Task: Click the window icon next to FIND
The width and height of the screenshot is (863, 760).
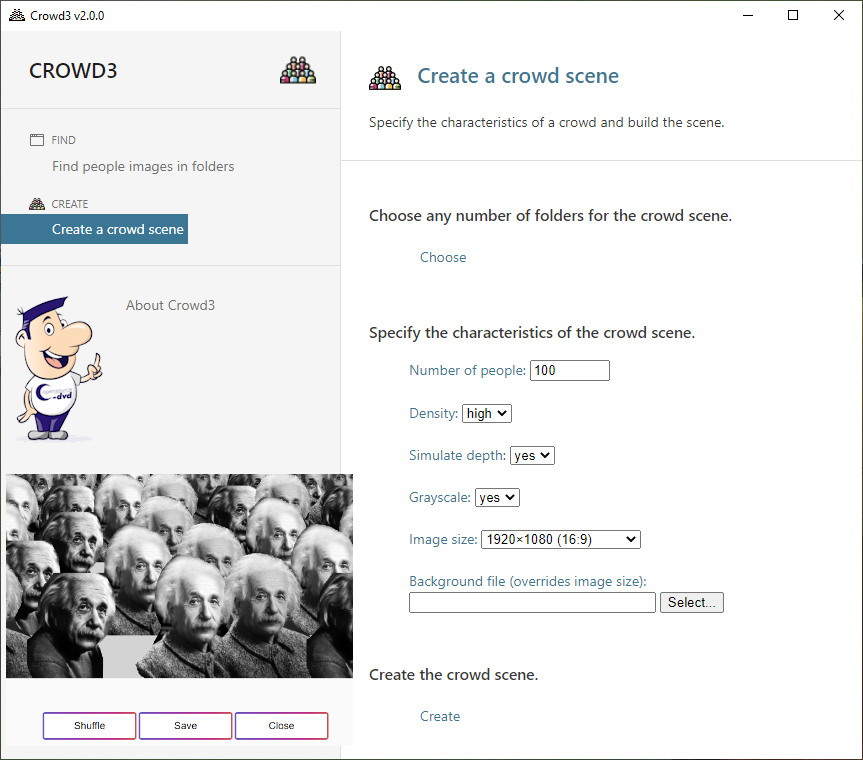Action: 37,140
